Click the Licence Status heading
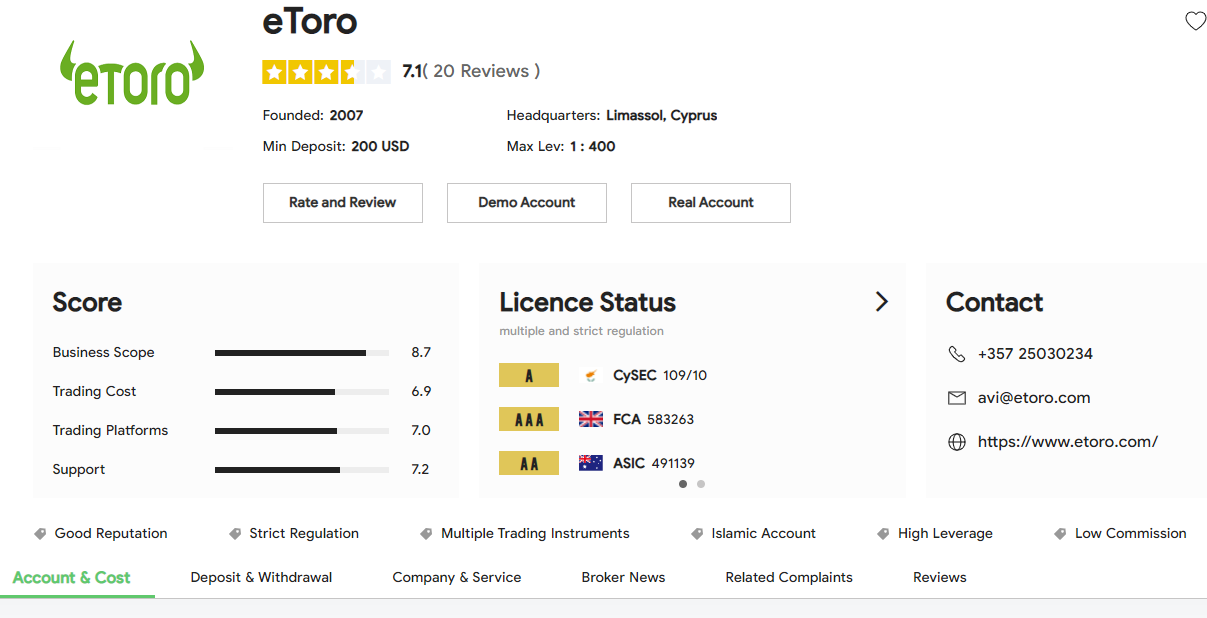This screenshot has width=1207, height=618. coord(588,302)
